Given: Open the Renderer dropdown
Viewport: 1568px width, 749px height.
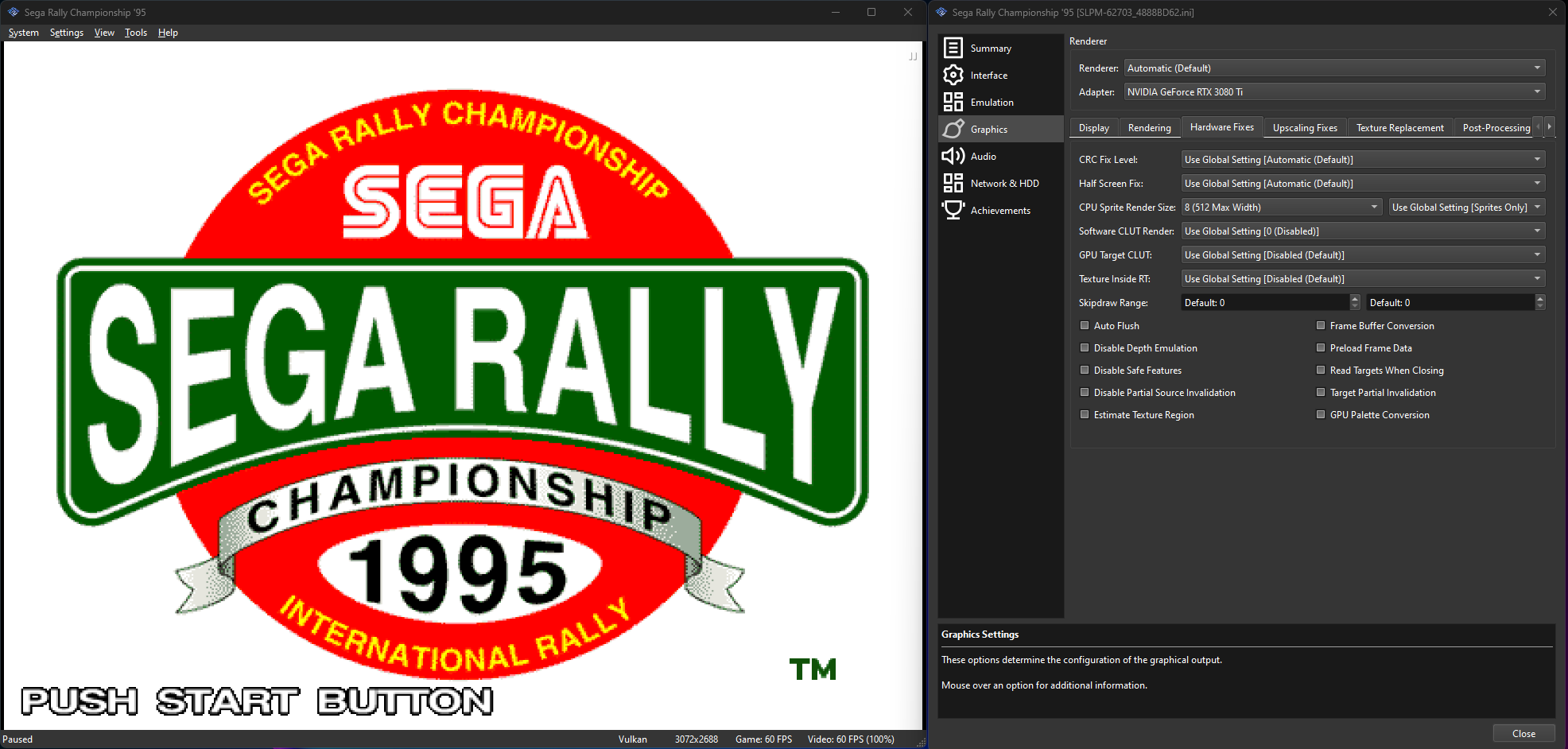Looking at the screenshot, I should click(x=1334, y=68).
